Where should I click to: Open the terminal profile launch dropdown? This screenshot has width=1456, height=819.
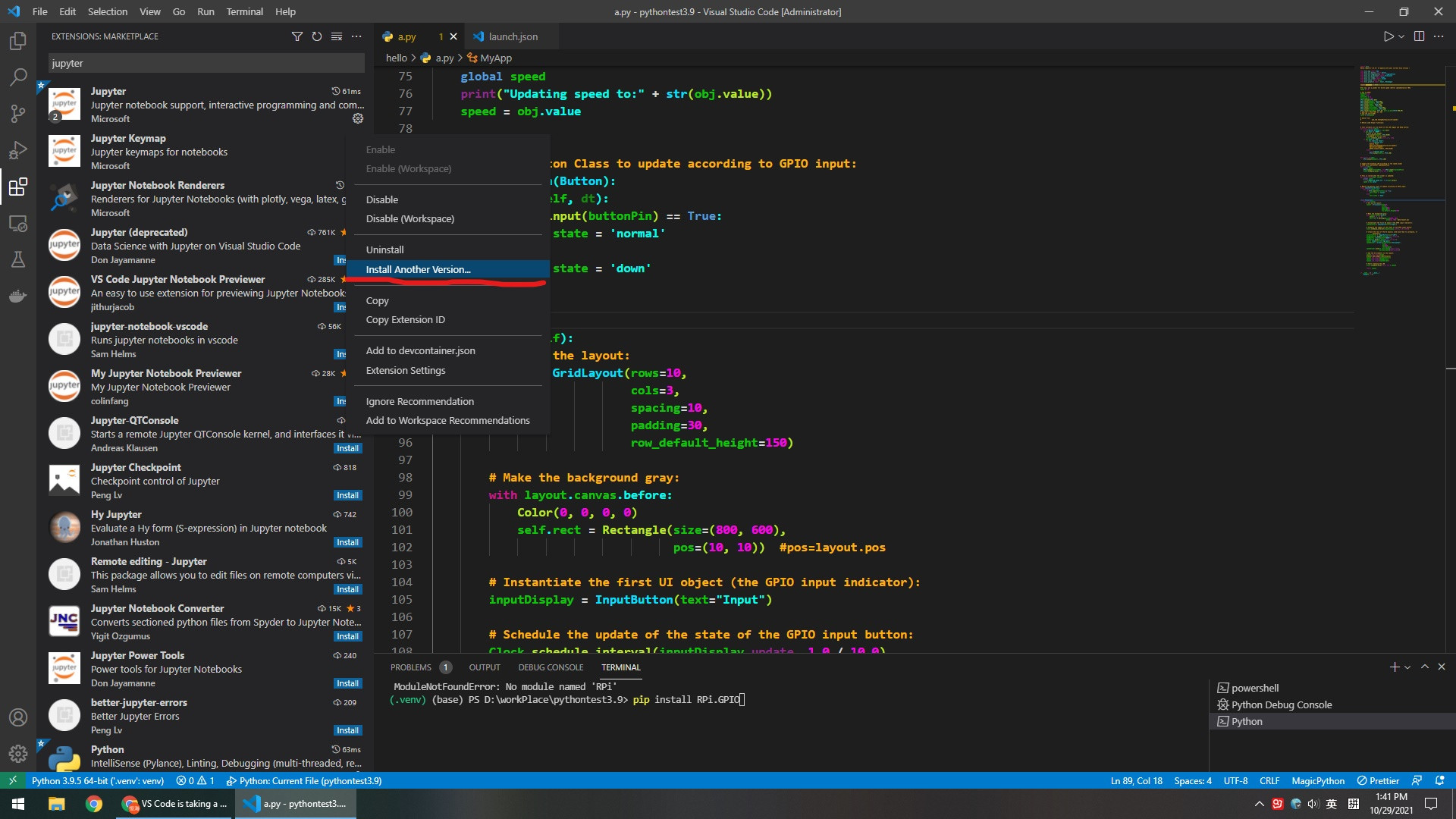(1407, 667)
